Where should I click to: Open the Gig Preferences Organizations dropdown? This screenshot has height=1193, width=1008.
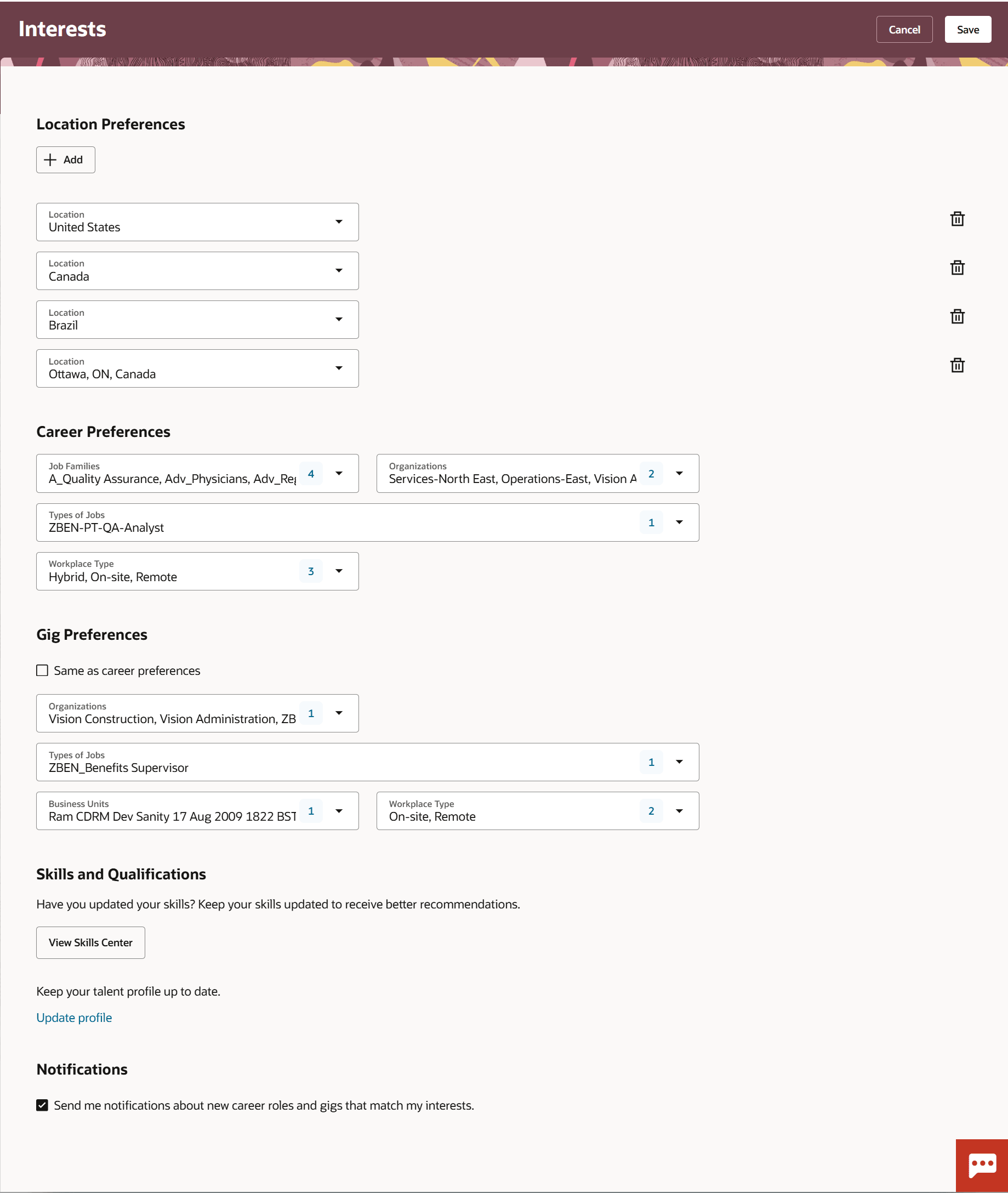[339, 713]
